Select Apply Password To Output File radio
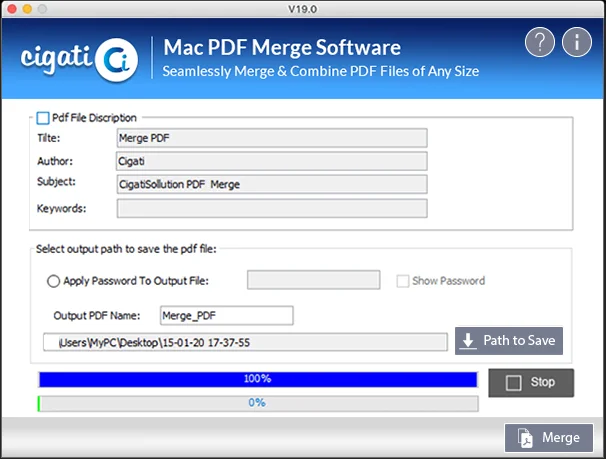The width and height of the screenshot is (606, 459). (53, 281)
